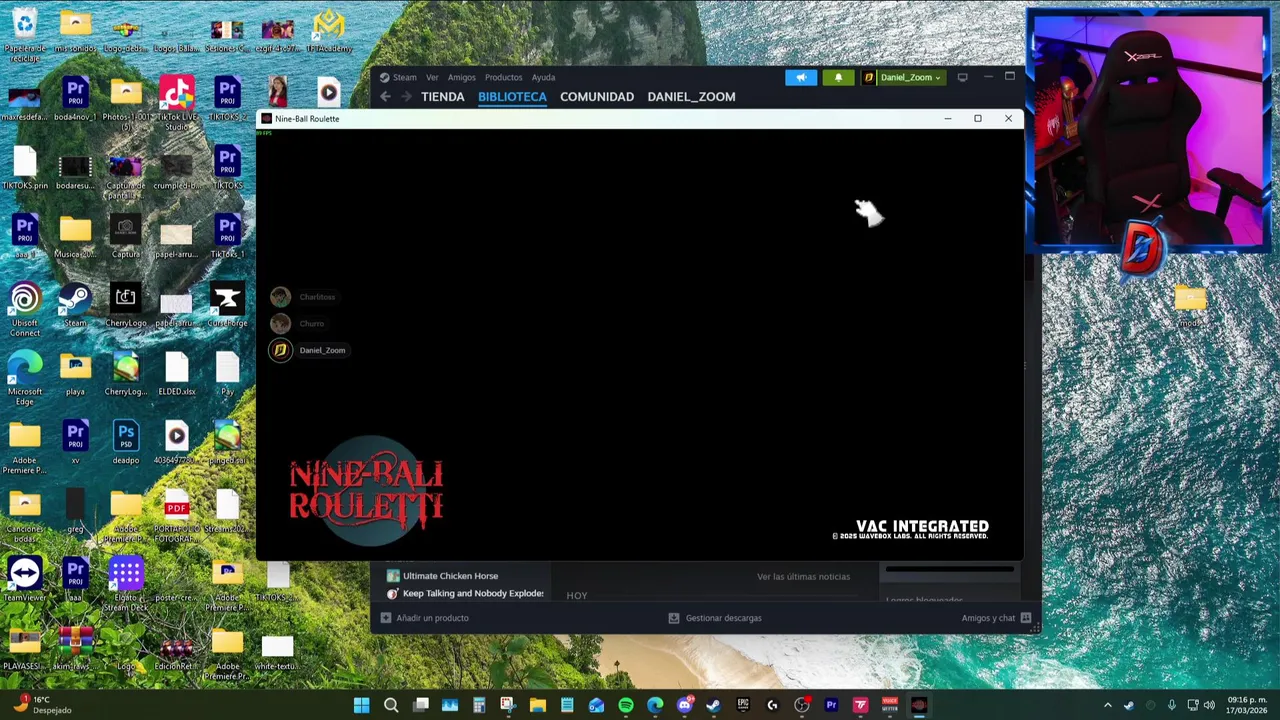Select the PORTAFOLIO FOTOGRAF PDF file on desktop
Viewport: 1280px width, 720px height.
click(177, 517)
